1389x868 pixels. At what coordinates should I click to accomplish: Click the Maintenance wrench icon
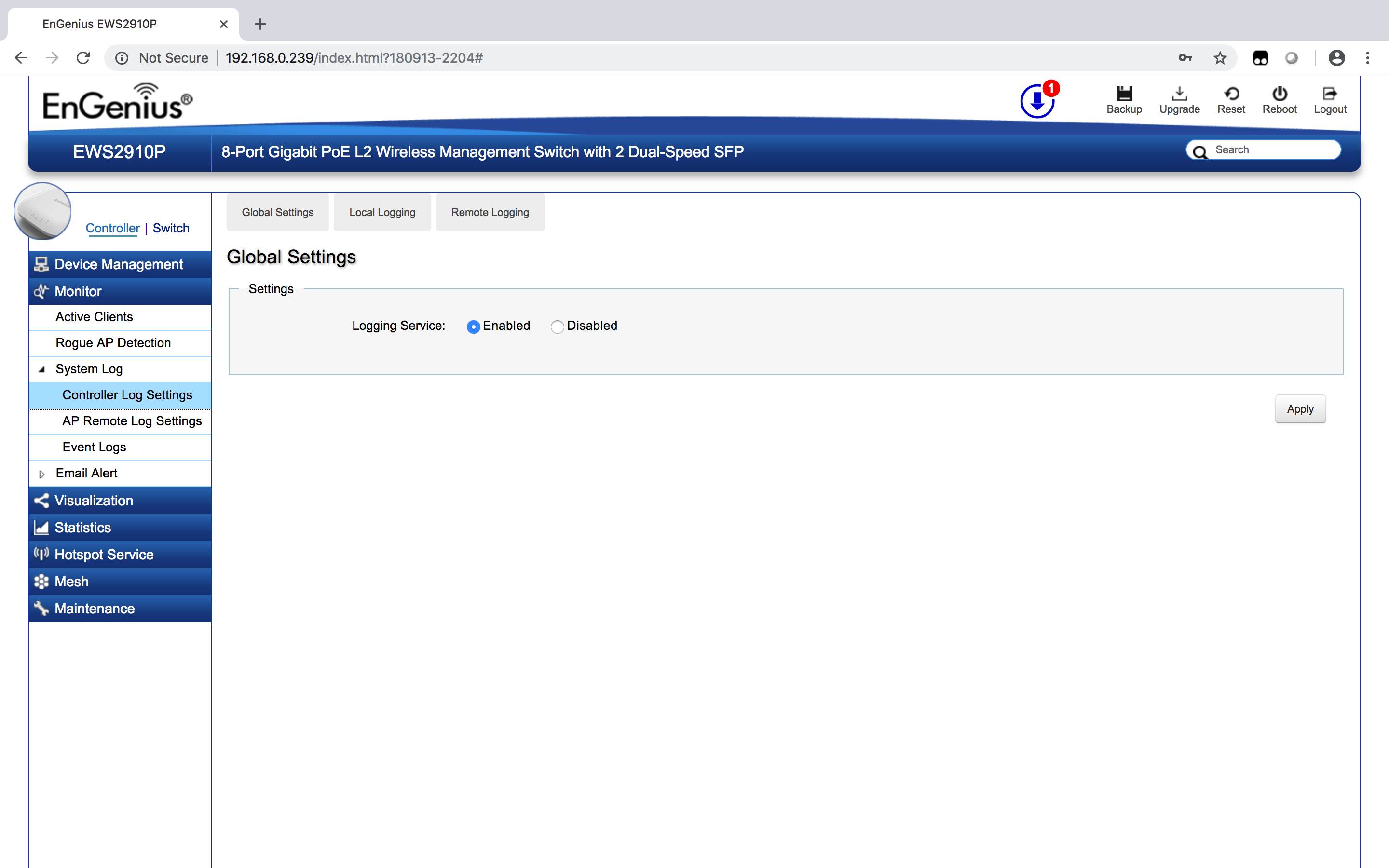pos(41,609)
